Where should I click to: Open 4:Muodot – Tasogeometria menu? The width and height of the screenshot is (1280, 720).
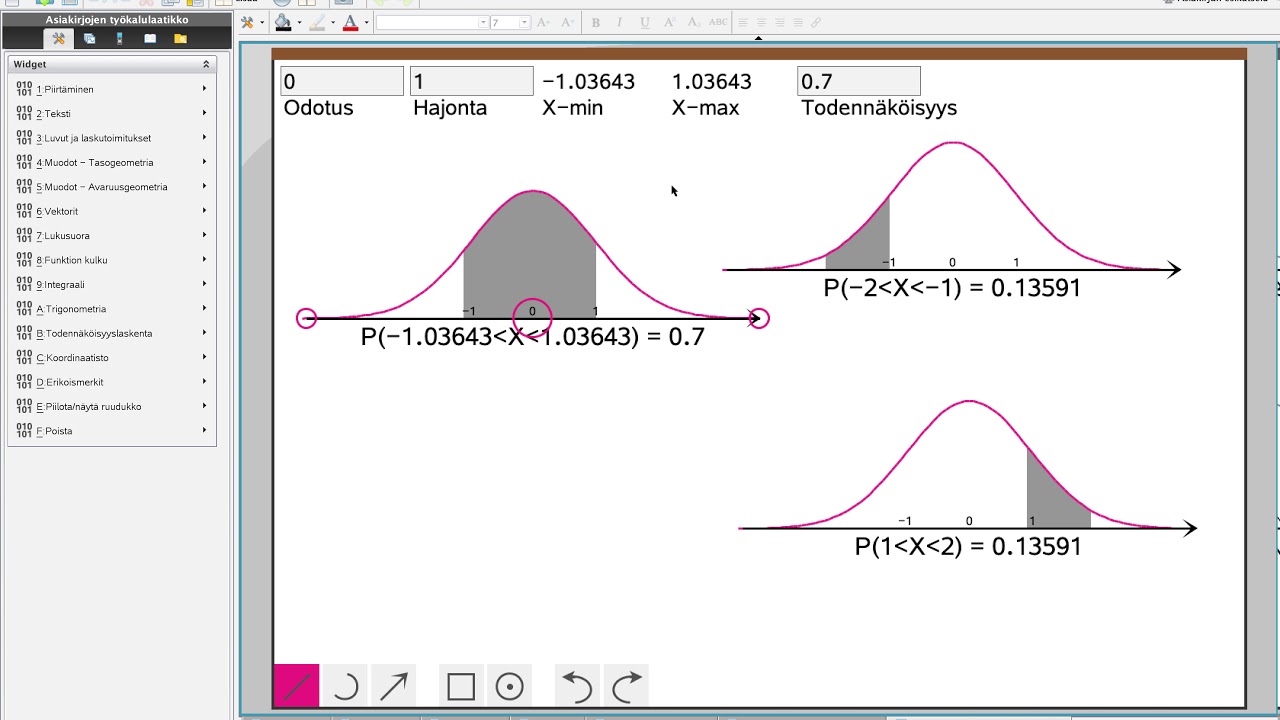click(112, 162)
